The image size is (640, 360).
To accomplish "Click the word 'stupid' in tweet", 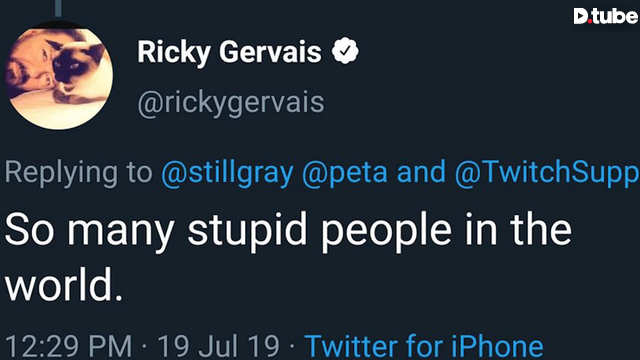I will [x=247, y=230].
